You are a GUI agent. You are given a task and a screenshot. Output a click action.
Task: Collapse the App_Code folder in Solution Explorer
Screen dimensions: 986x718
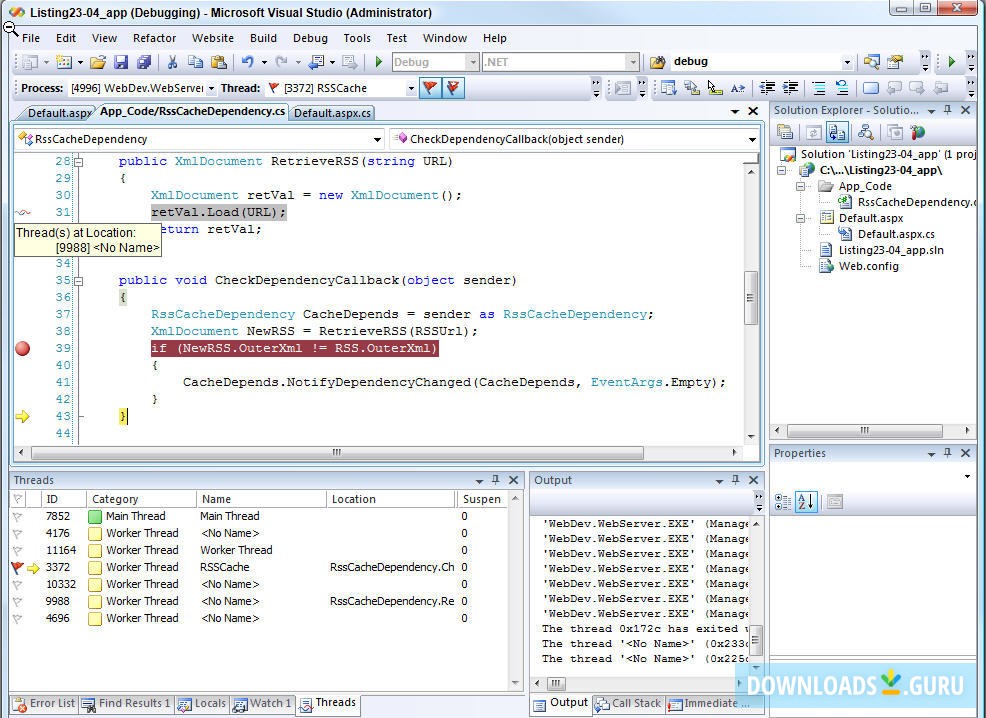pos(801,186)
